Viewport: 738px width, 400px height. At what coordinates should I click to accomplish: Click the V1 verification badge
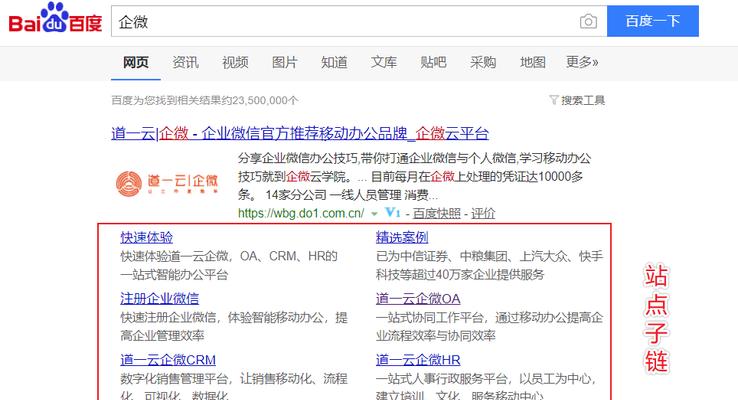pos(393,213)
